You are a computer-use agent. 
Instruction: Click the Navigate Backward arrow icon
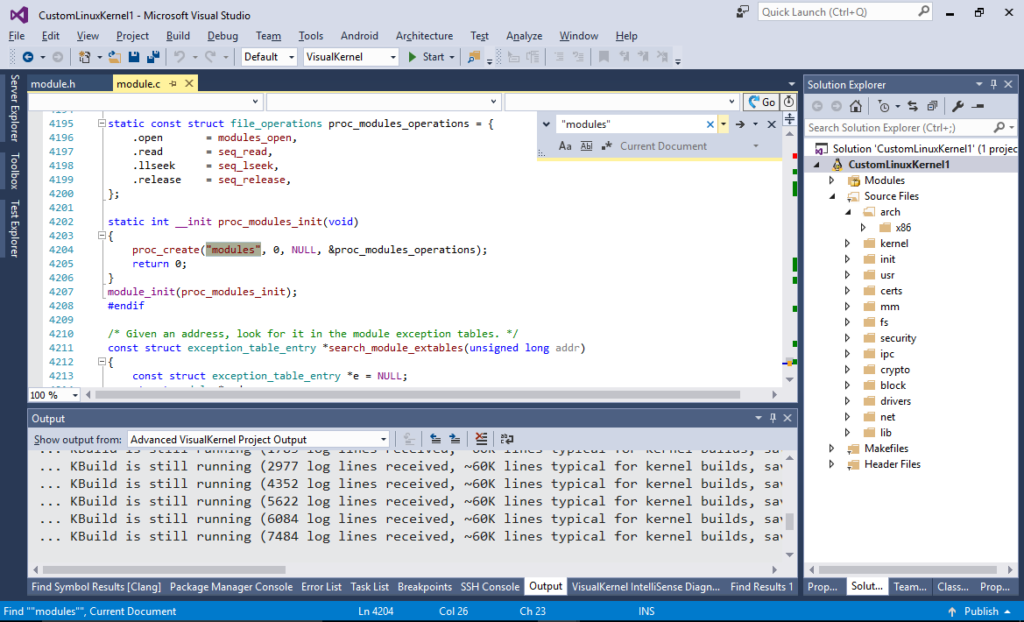pos(30,57)
